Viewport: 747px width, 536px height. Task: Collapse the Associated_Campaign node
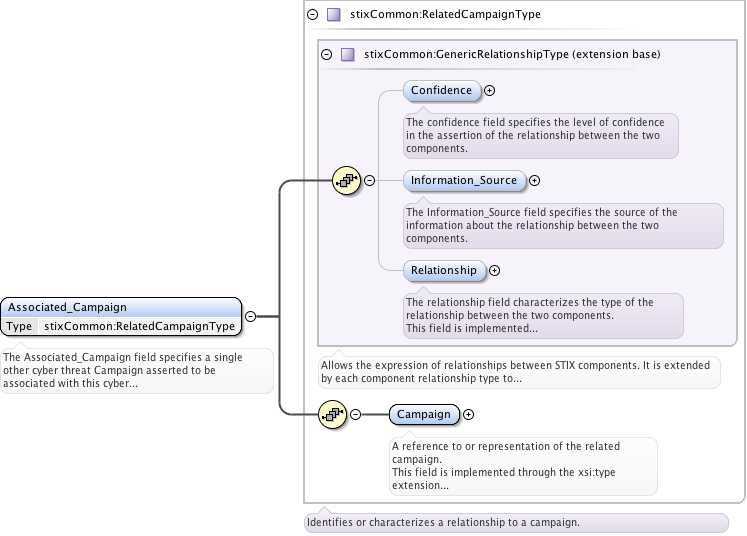click(250, 316)
